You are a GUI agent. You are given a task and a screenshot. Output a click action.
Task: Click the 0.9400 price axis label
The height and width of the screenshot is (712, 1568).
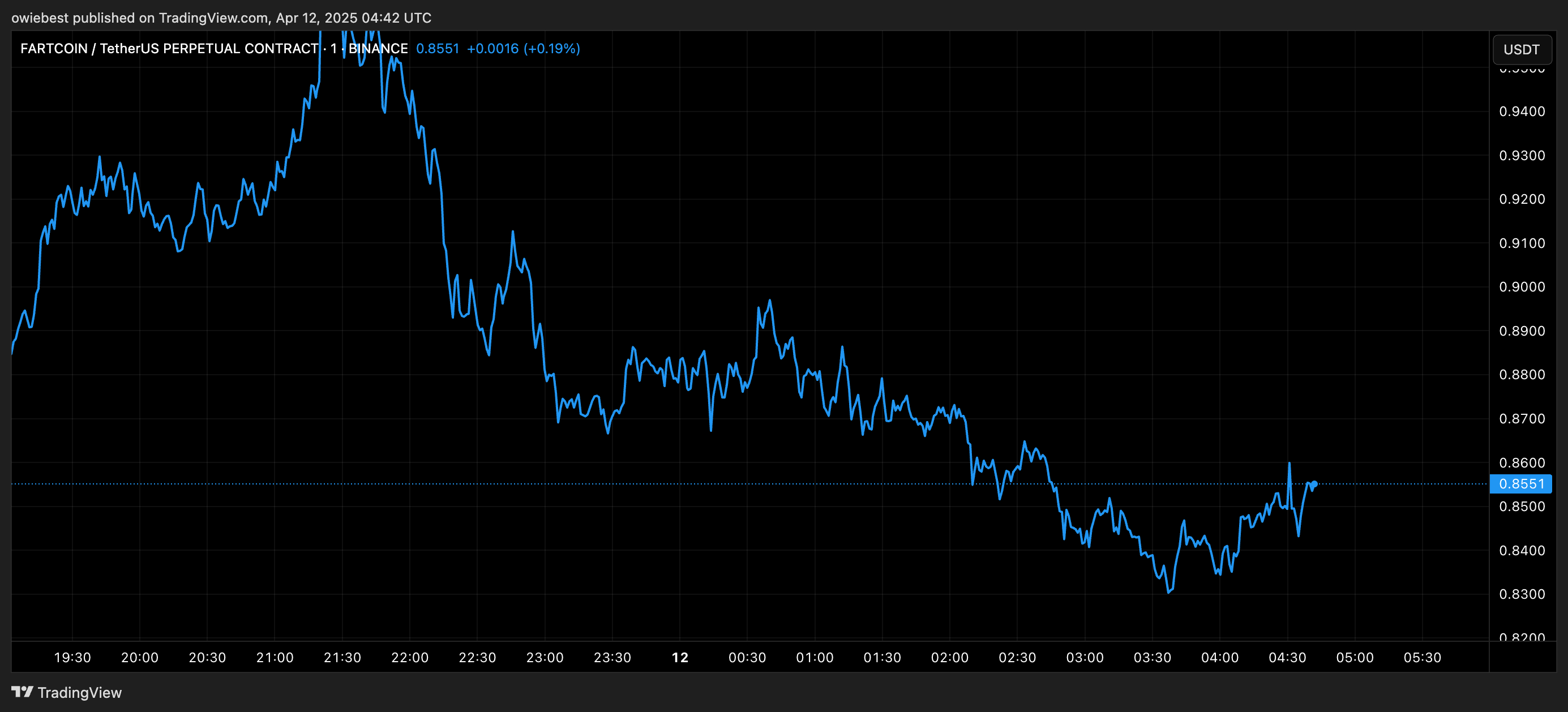1521,111
